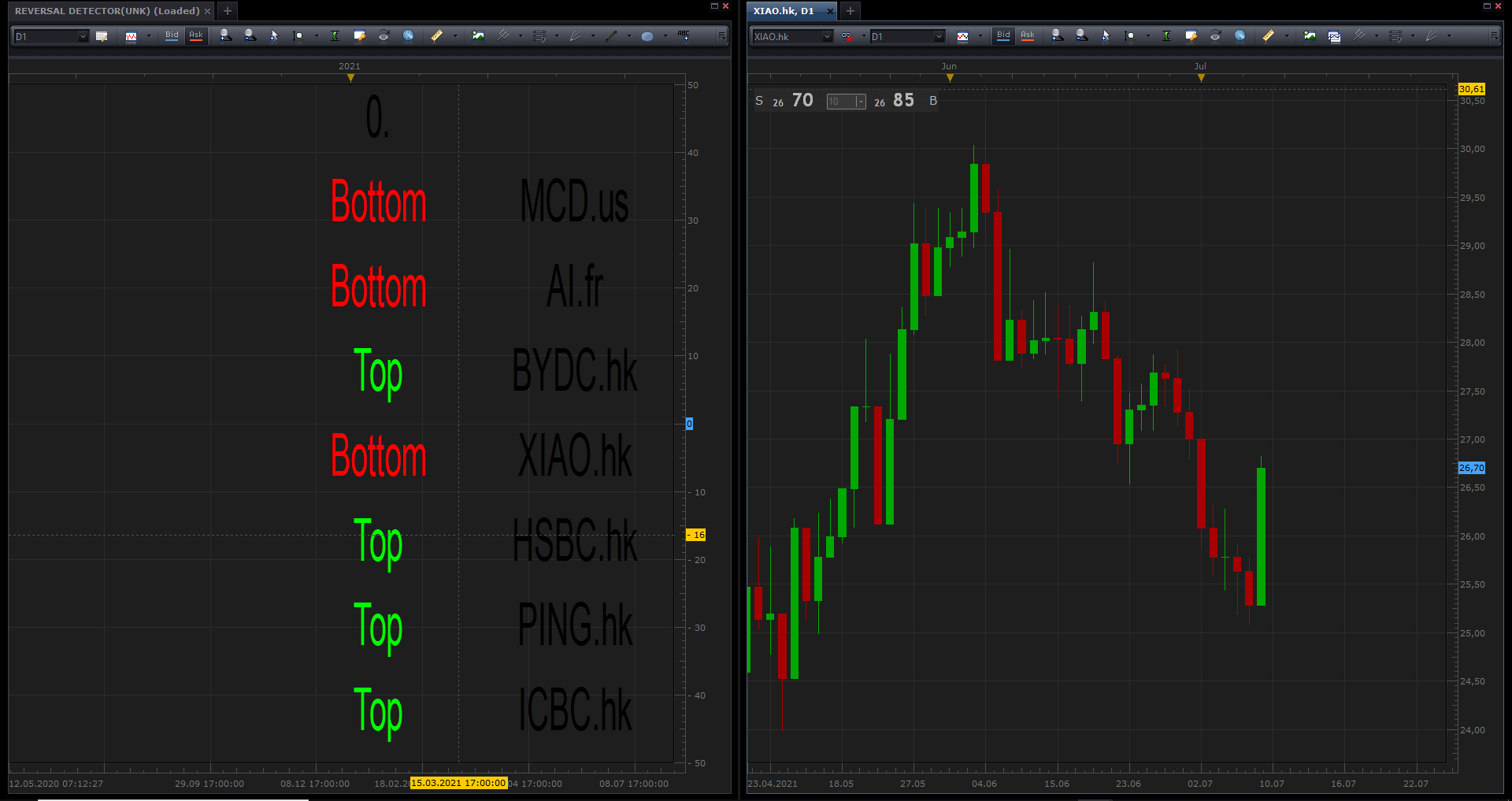Click zoom-to-area tool in left toolbar

[x=298, y=35]
